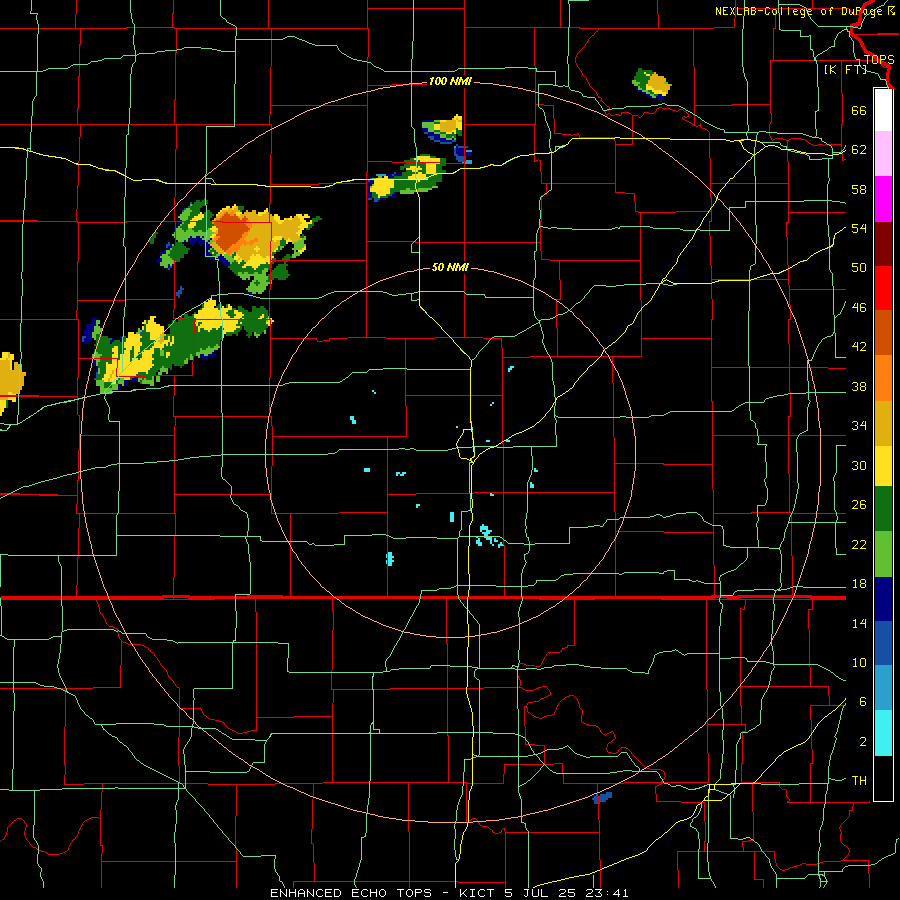Click the small blue echo near the bottom

click(602, 797)
